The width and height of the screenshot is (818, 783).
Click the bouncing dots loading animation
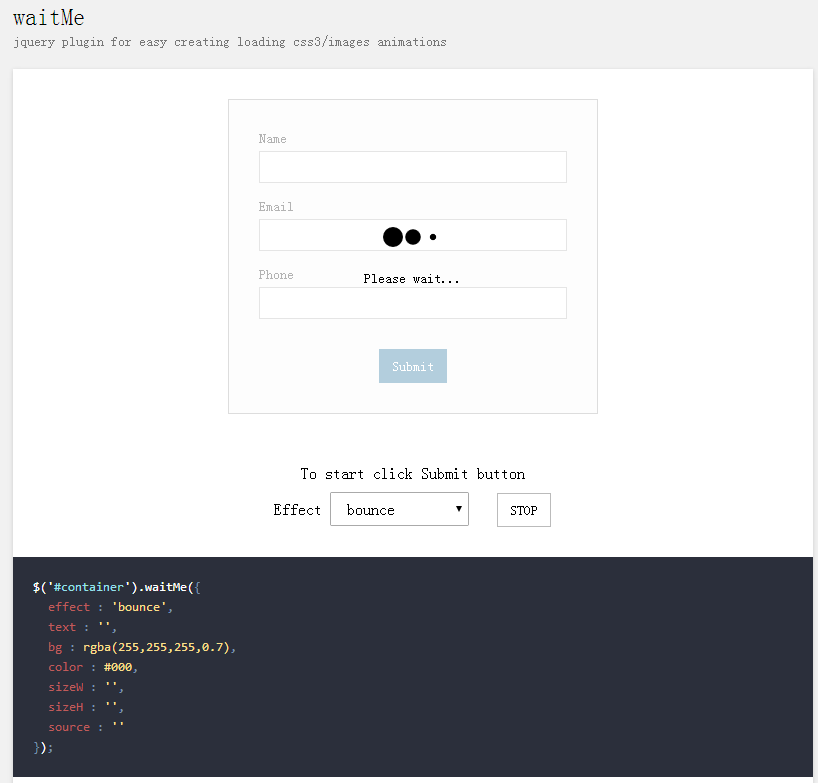[410, 237]
